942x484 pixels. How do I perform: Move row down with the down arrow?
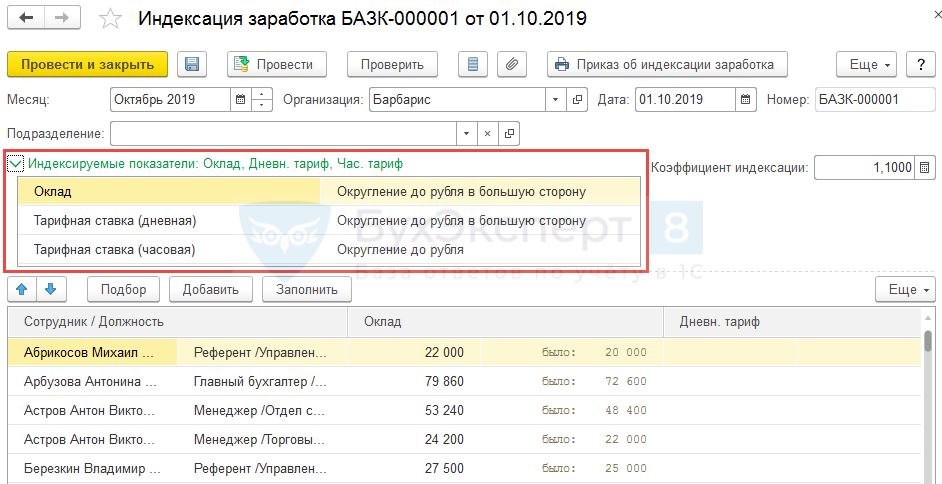click(x=51, y=290)
